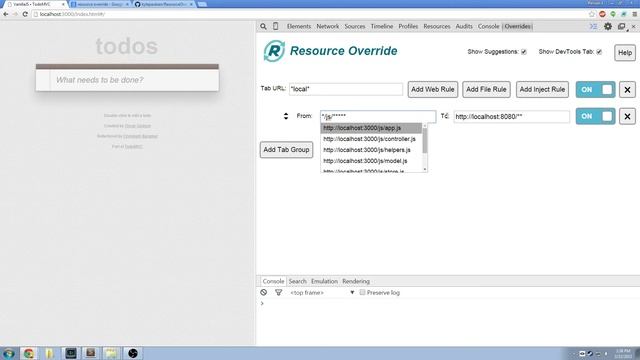The width and height of the screenshot is (640, 360).
Task: Select helpers.js suggestion from list
Action: [x=371, y=150]
